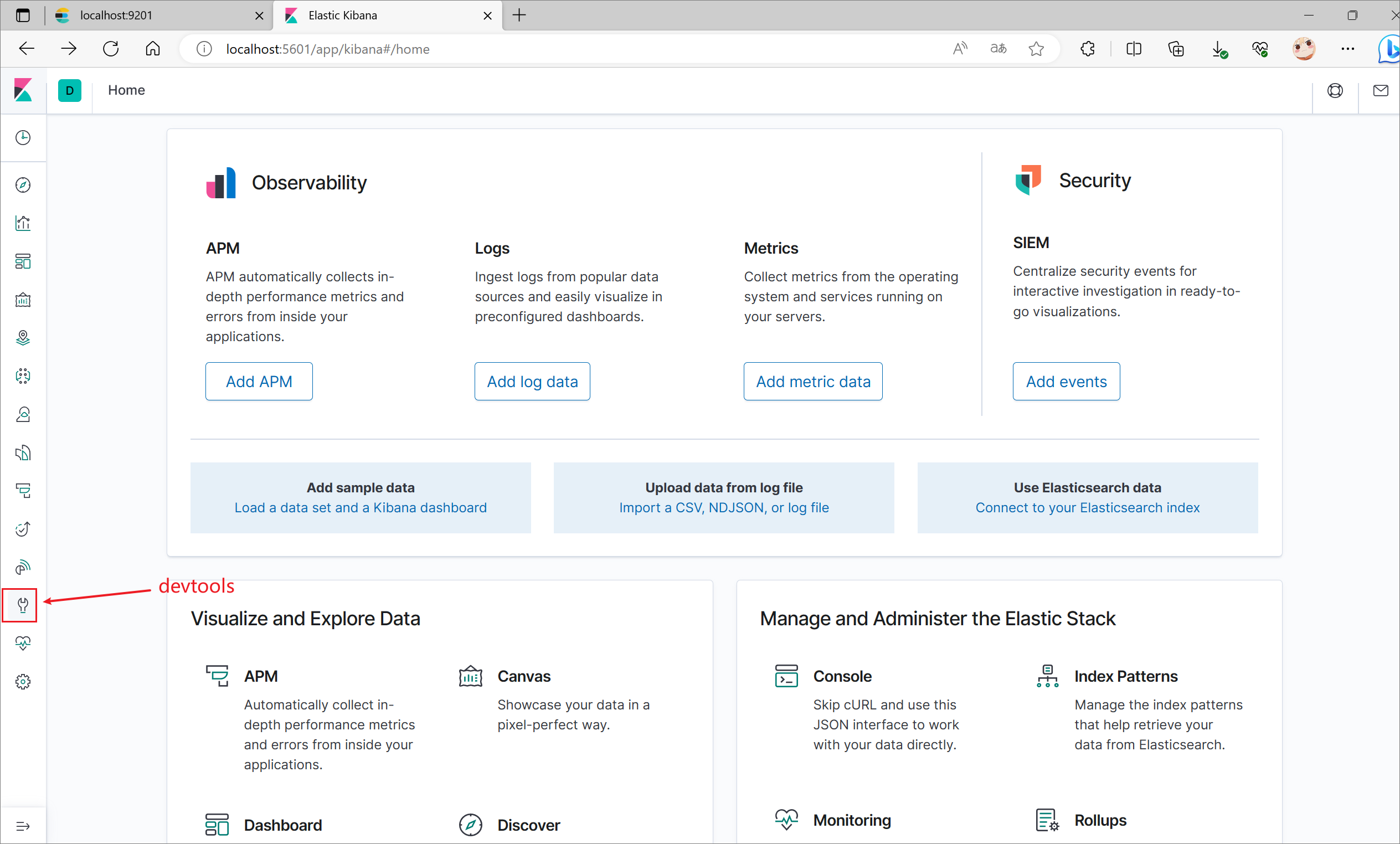The height and width of the screenshot is (844, 1400).
Task: Click the Add APM button
Action: pos(259,382)
